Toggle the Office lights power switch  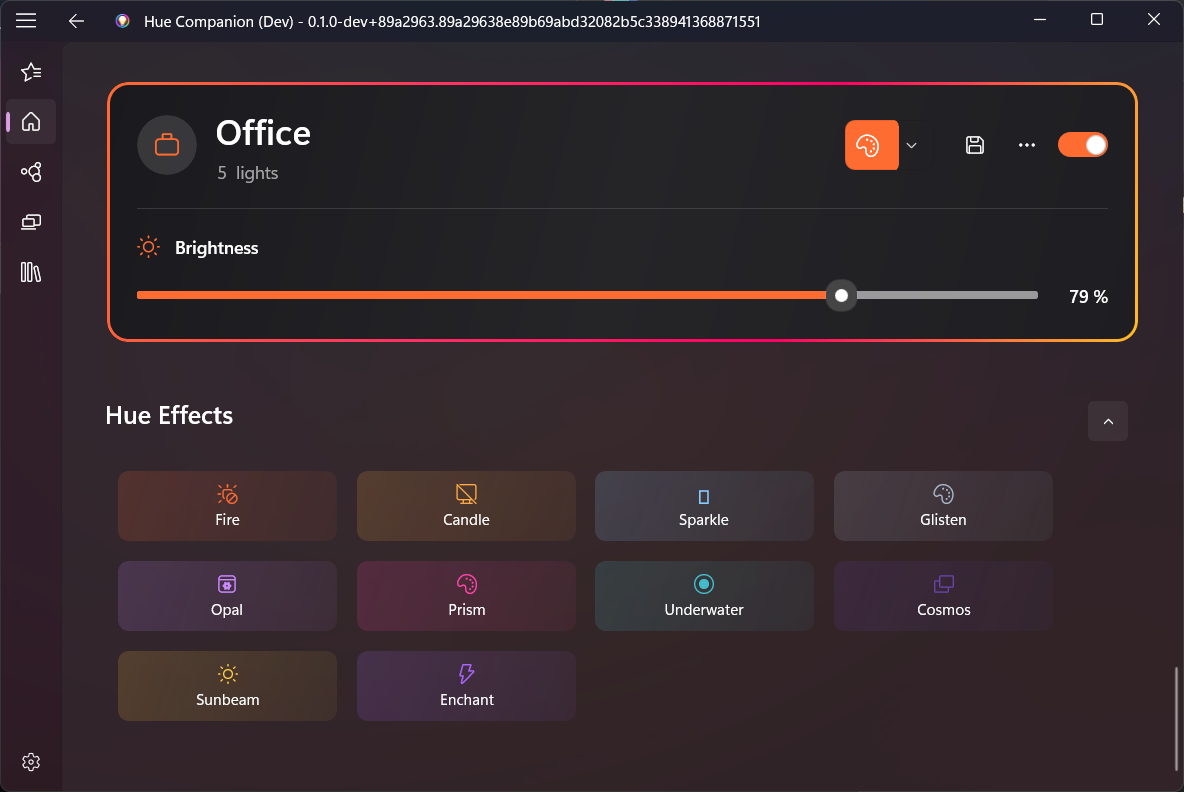coord(1082,145)
